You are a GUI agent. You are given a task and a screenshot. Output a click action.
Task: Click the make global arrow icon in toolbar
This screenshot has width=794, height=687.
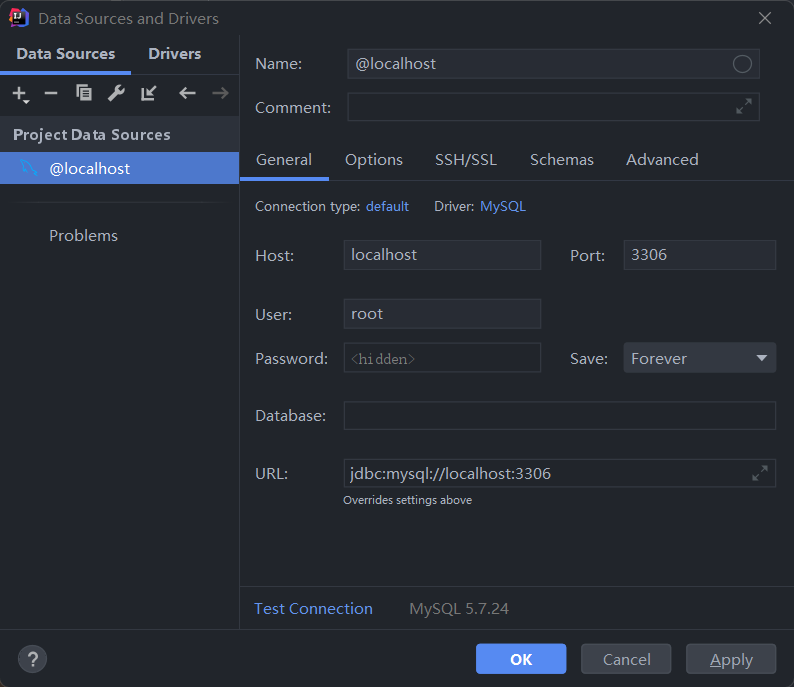coord(148,93)
